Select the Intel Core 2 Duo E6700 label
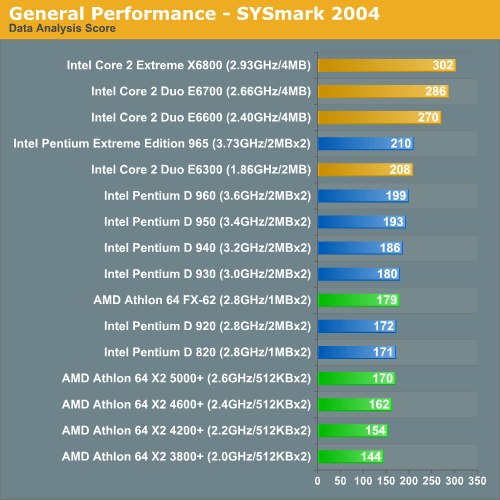This screenshot has width=500, height=500. click(x=201, y=91)
